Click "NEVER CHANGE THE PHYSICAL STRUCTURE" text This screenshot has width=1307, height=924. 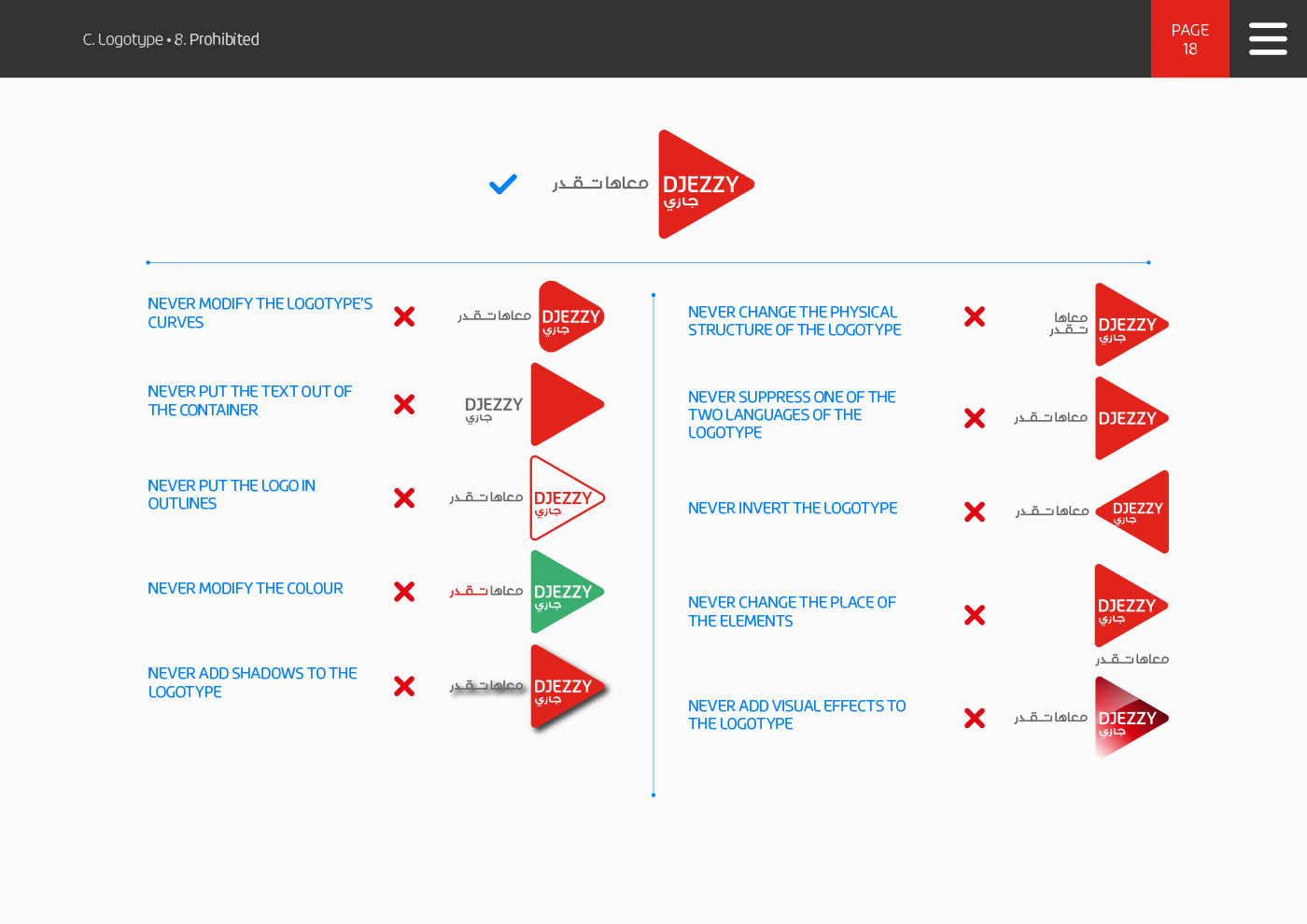tap(794, 321)
